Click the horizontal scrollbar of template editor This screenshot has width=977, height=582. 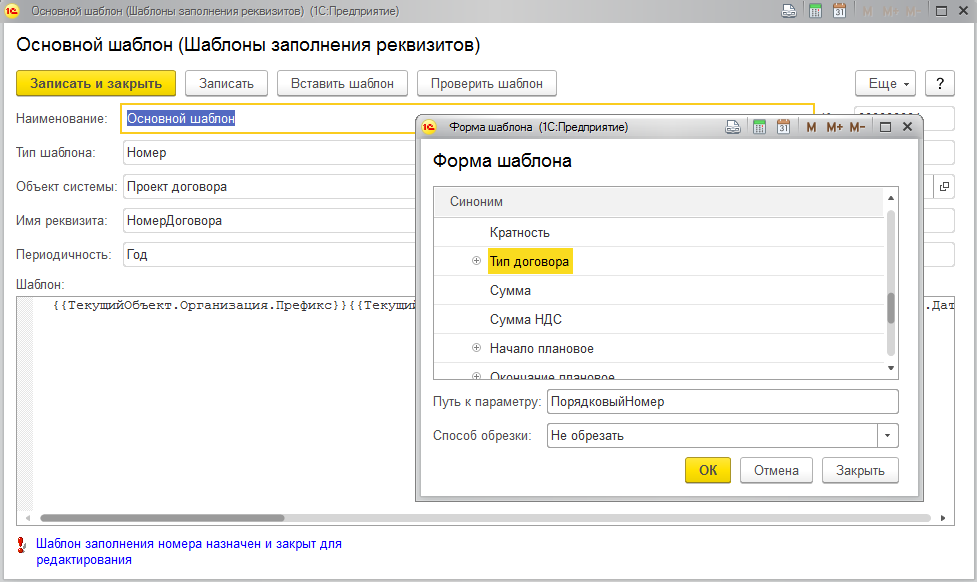pos(160,518)
